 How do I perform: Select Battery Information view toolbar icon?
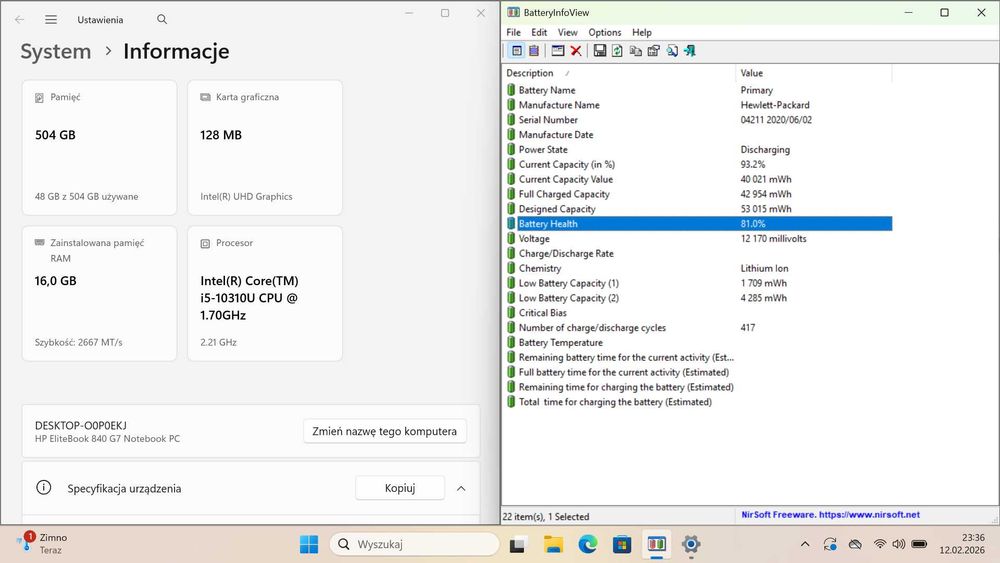pyautogui.click(x=517, y=50)
